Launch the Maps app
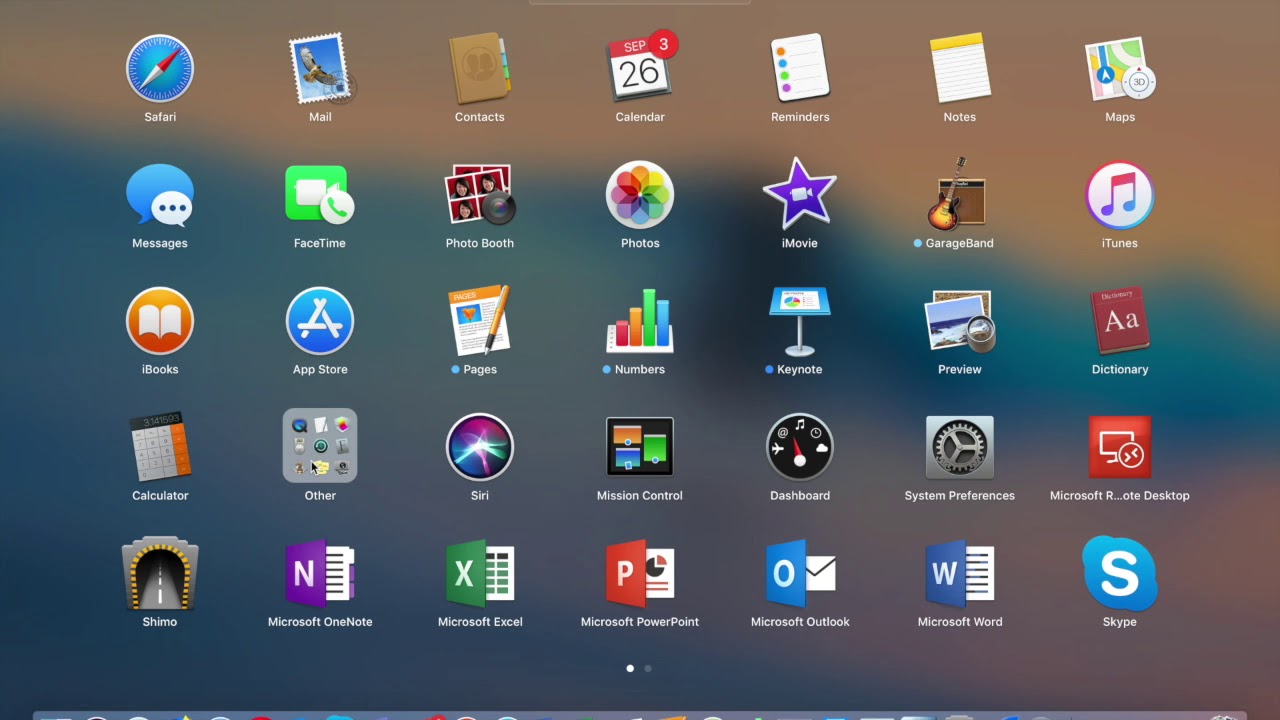 pyautogui.click(x=1120, y=69)
